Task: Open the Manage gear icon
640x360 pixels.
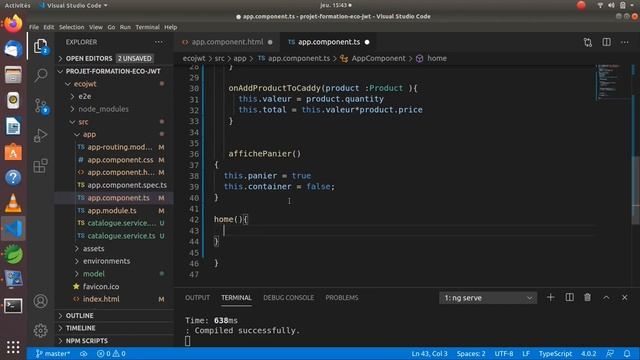Action: click(x=40, y=330)
